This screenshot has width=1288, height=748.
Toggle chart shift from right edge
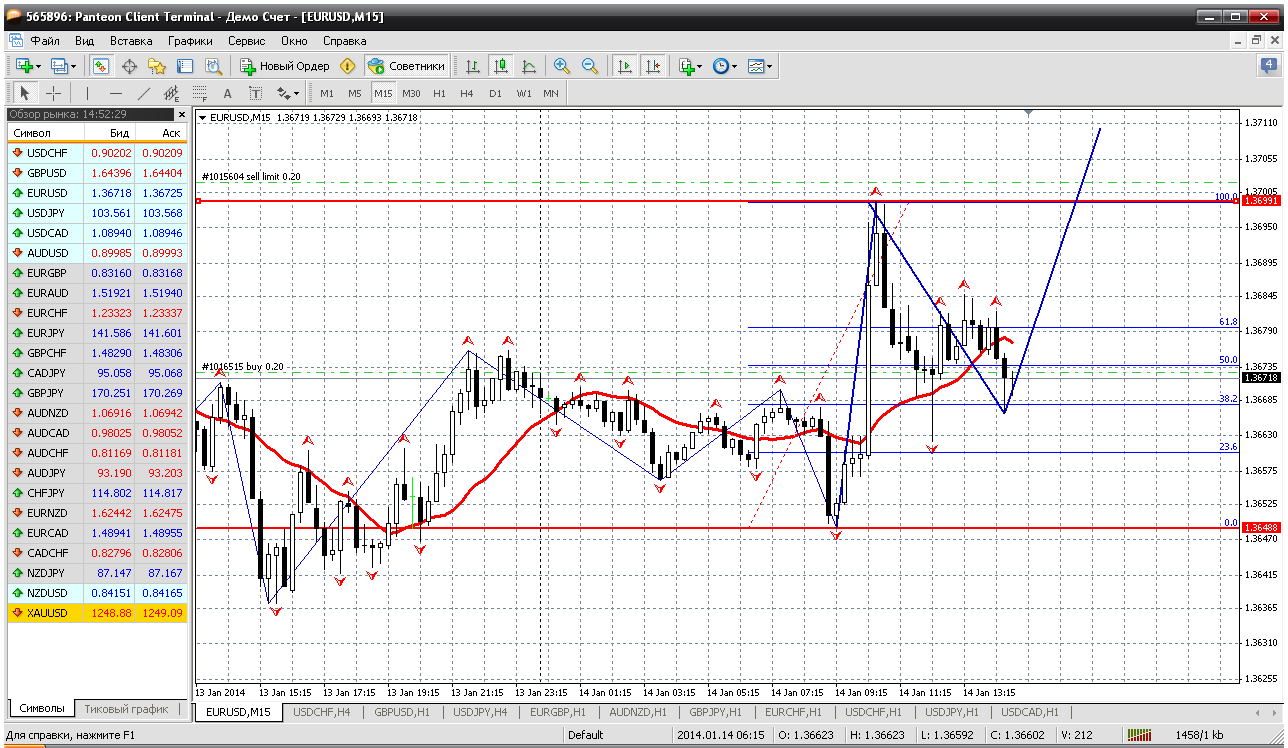click(653, 66)
